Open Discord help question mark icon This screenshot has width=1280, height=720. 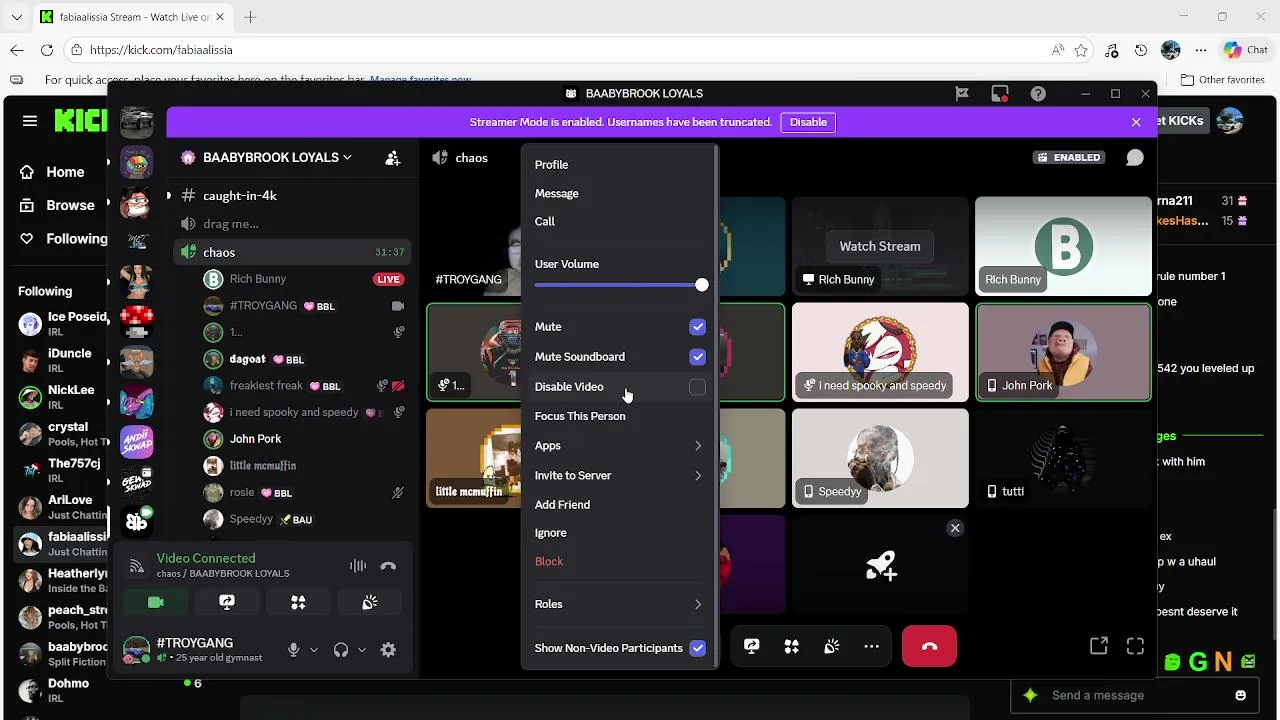click(1038, 94)
